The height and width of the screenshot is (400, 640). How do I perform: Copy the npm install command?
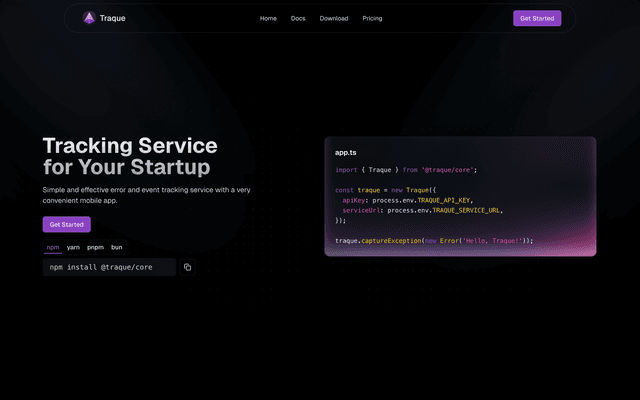pos(187,267)
